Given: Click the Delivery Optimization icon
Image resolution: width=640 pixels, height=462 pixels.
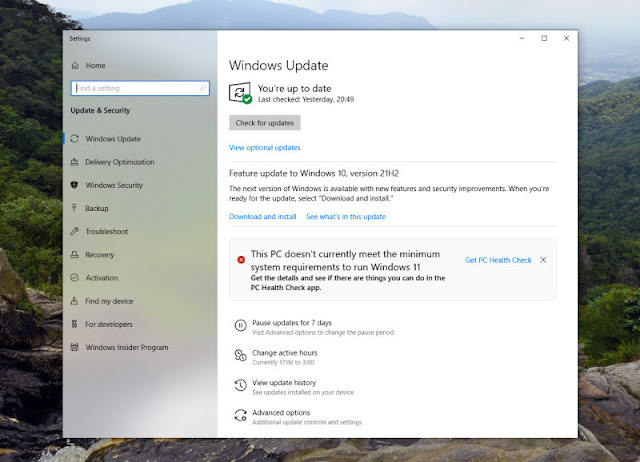Looking at the screenshot, I should [74, 162].
